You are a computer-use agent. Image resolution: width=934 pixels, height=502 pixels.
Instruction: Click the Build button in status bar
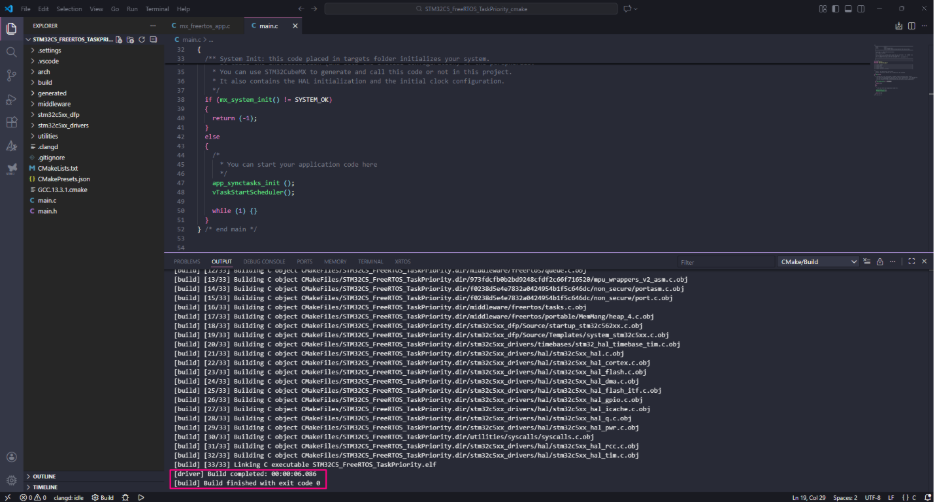pyautogui.click(x=103, y=496)
